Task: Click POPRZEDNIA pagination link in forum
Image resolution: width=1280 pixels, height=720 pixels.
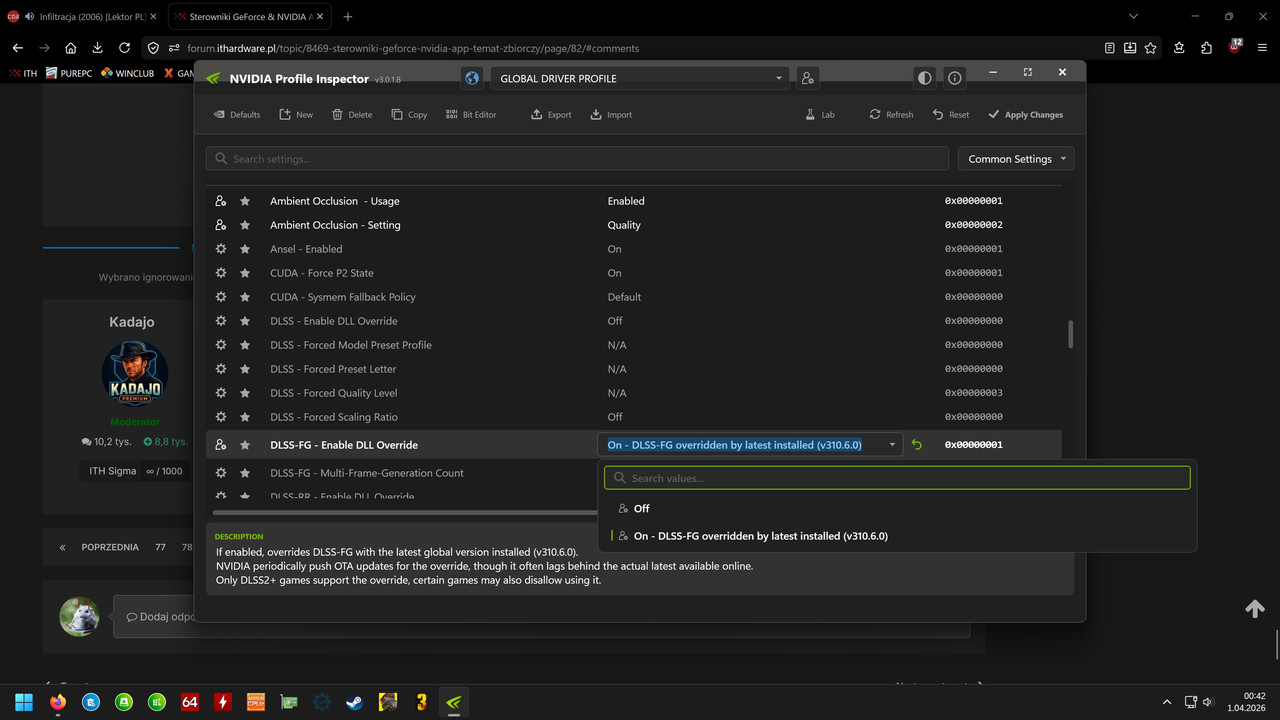Action: point(110,547)
